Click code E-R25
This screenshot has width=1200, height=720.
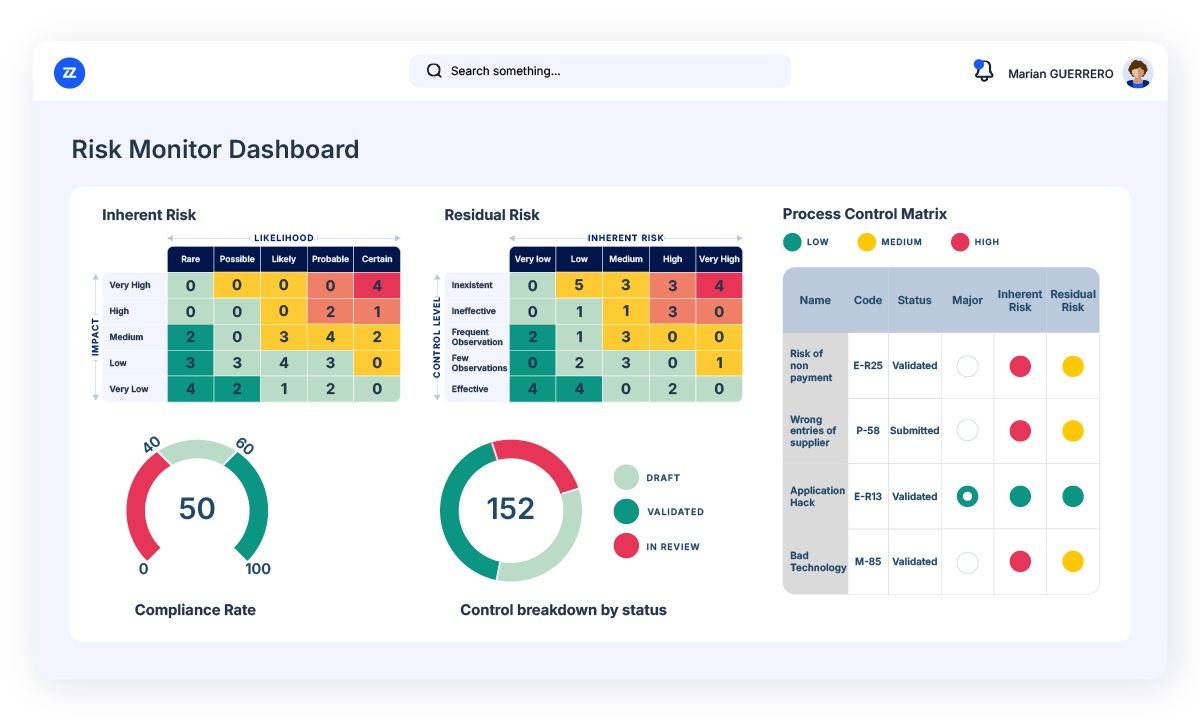[868, 366]
